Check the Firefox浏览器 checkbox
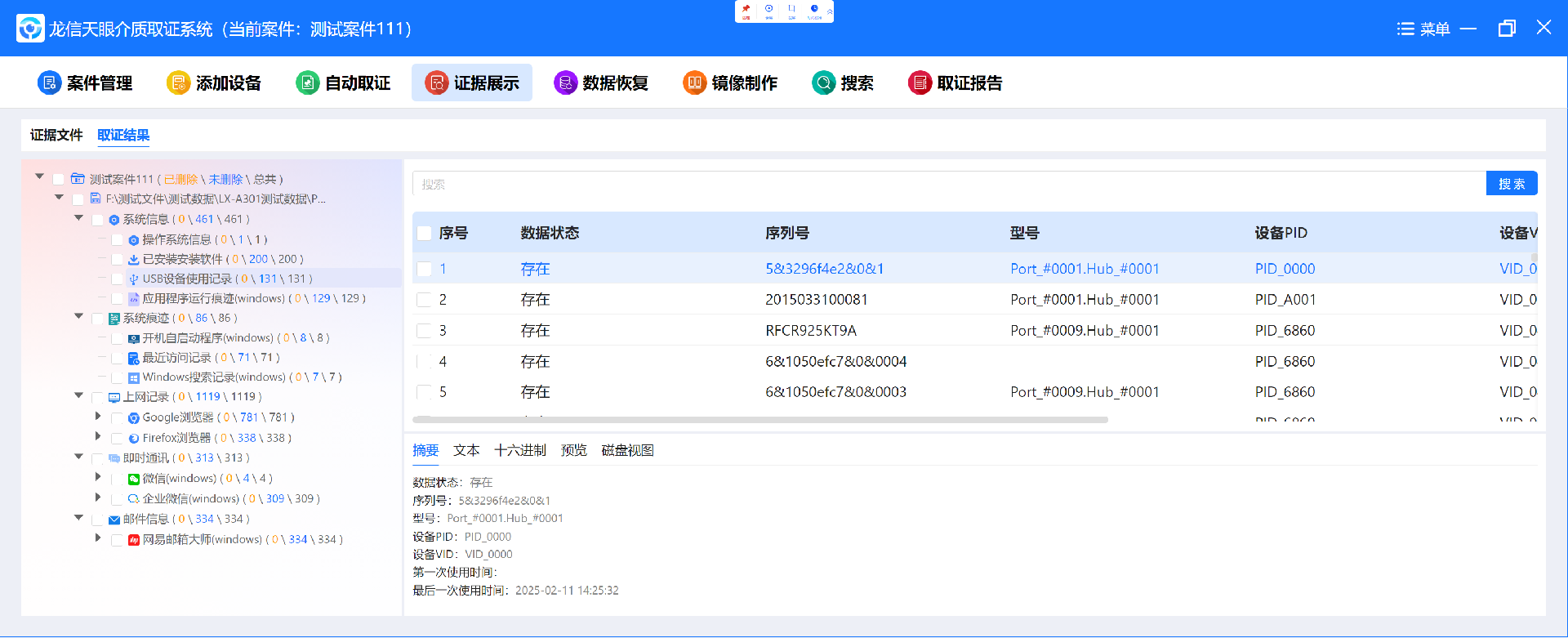The image size is (1568, 638). (118, 438)
